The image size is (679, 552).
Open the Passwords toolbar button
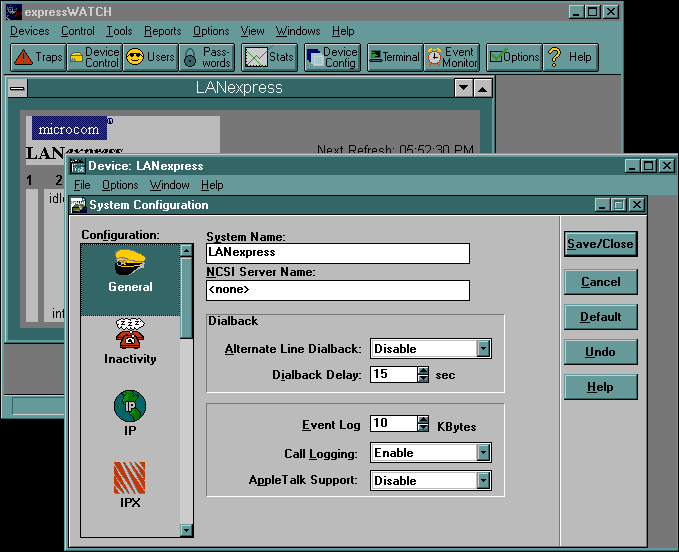point(207,57)
